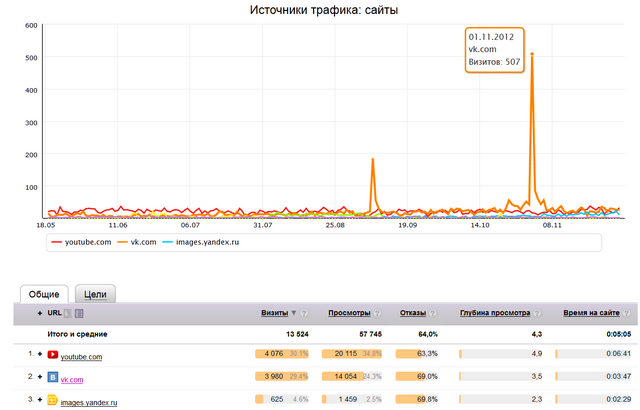
Task: Open help icon next to Отказы
Action: [433, 313]
